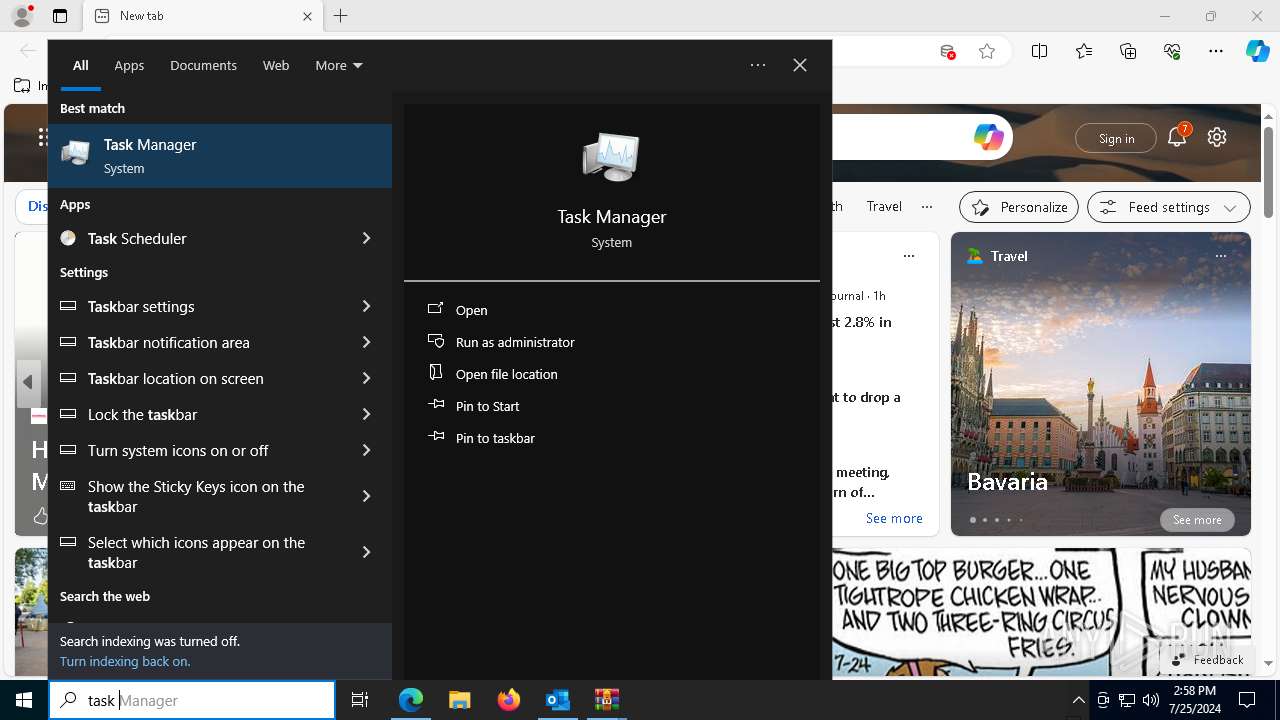Click the See more link on news card

pos(894,518)
